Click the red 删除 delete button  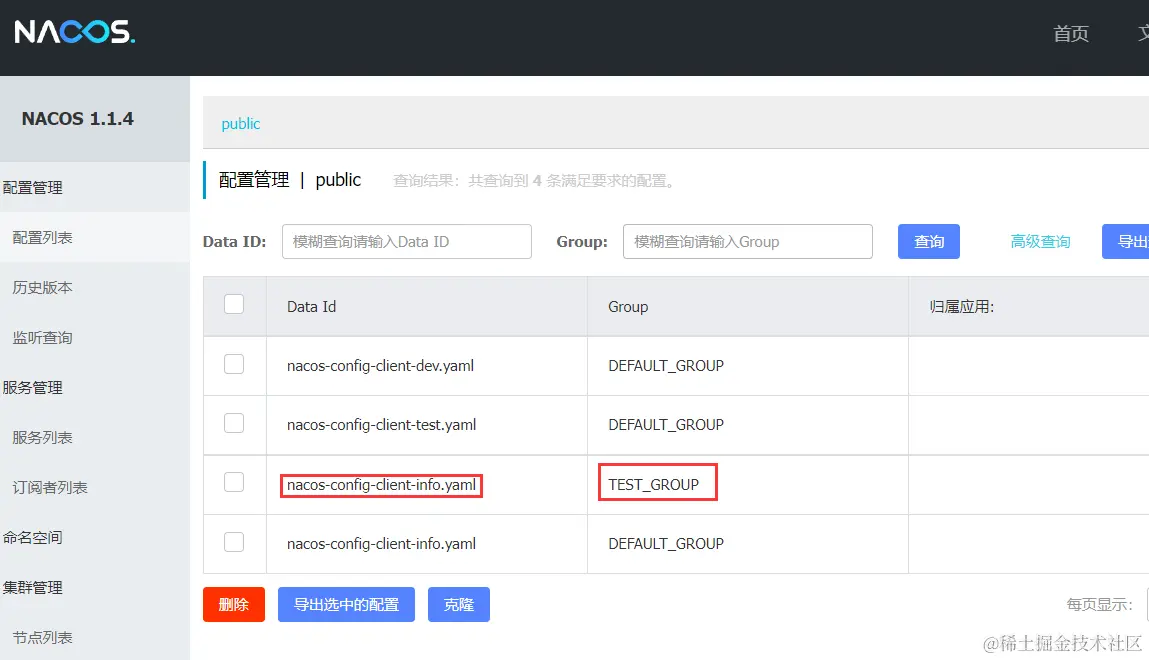[234, 604]
